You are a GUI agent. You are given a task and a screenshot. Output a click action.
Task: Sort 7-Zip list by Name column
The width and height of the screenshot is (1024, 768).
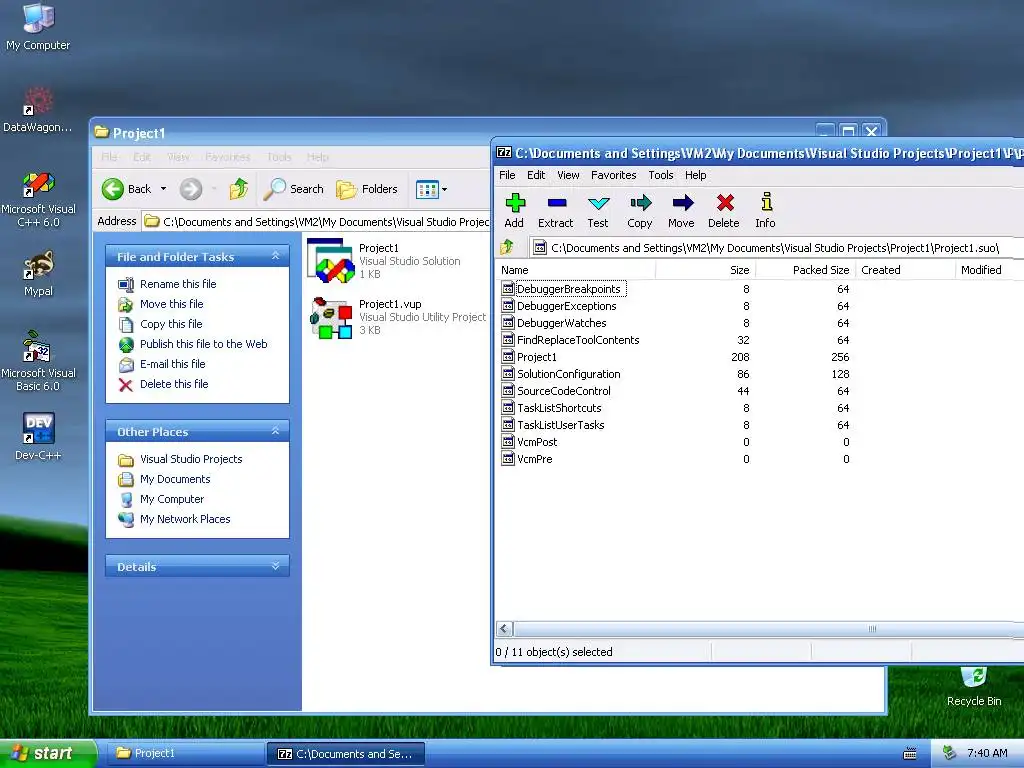point(575,270)
